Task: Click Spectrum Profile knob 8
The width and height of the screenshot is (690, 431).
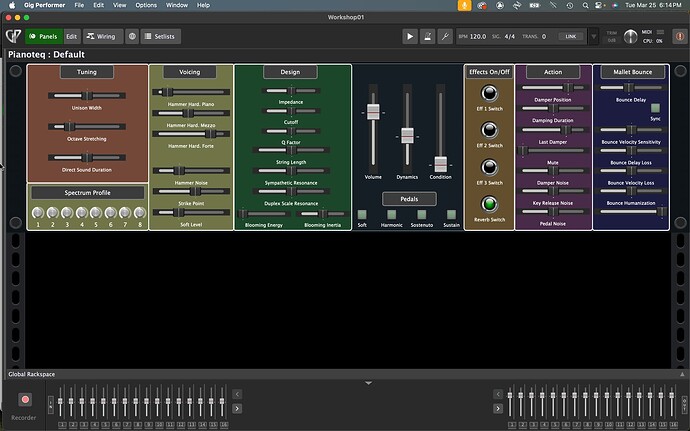Action: click(x=139, y=213)
